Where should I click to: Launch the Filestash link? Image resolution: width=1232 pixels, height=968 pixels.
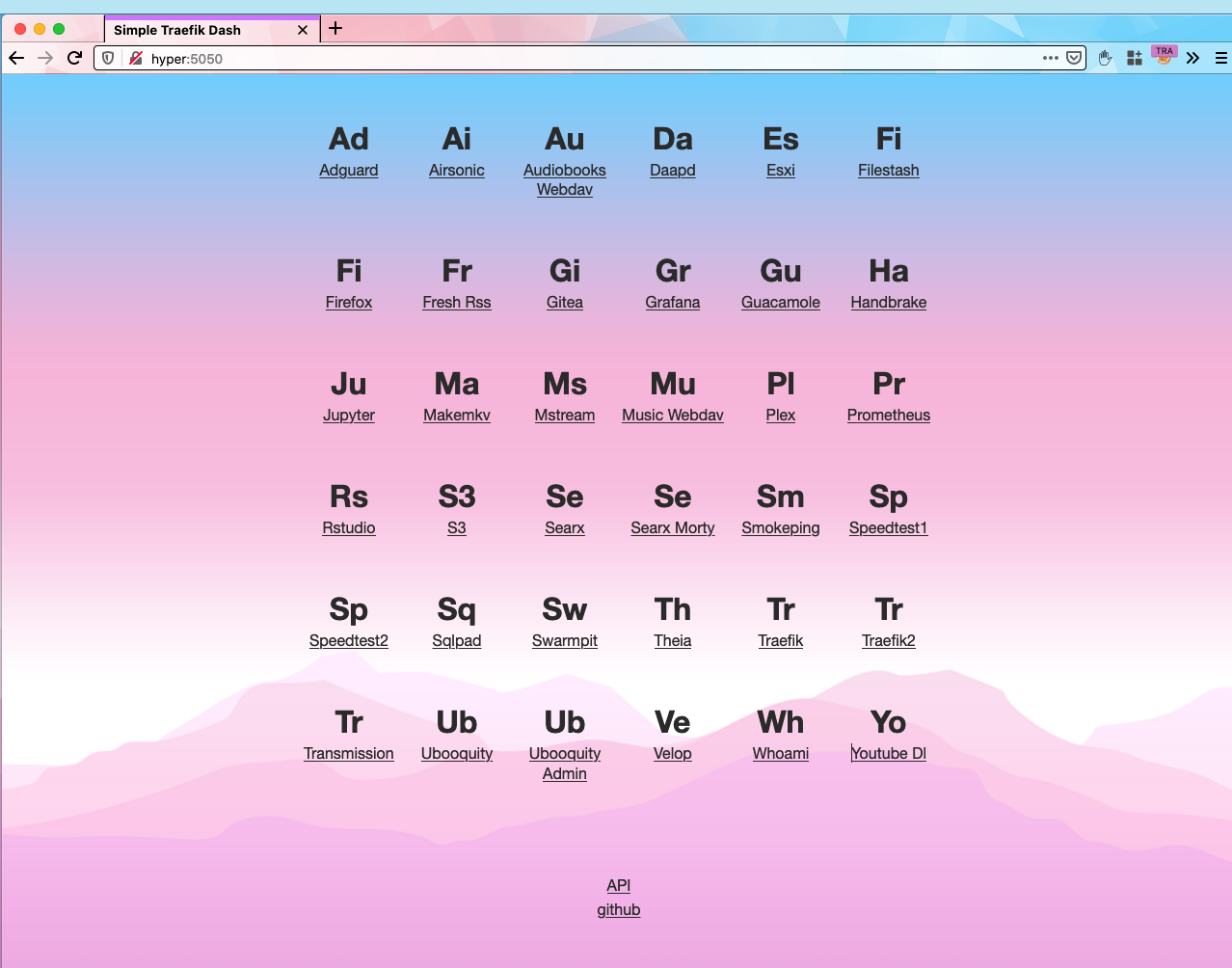[889, 170]
